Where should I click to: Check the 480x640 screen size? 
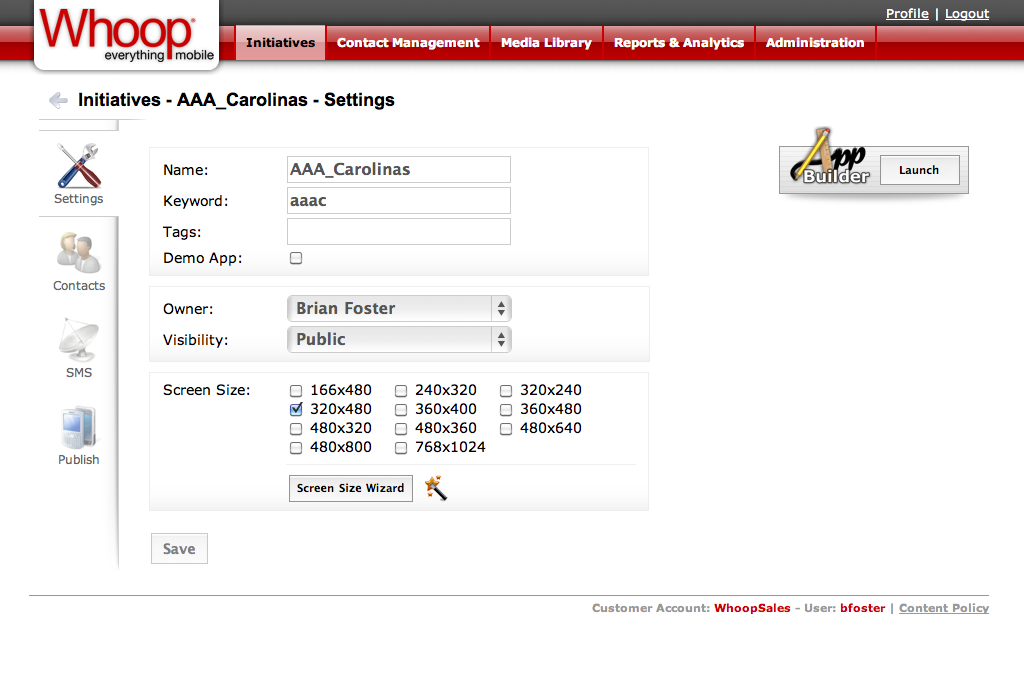click(506, 428)
